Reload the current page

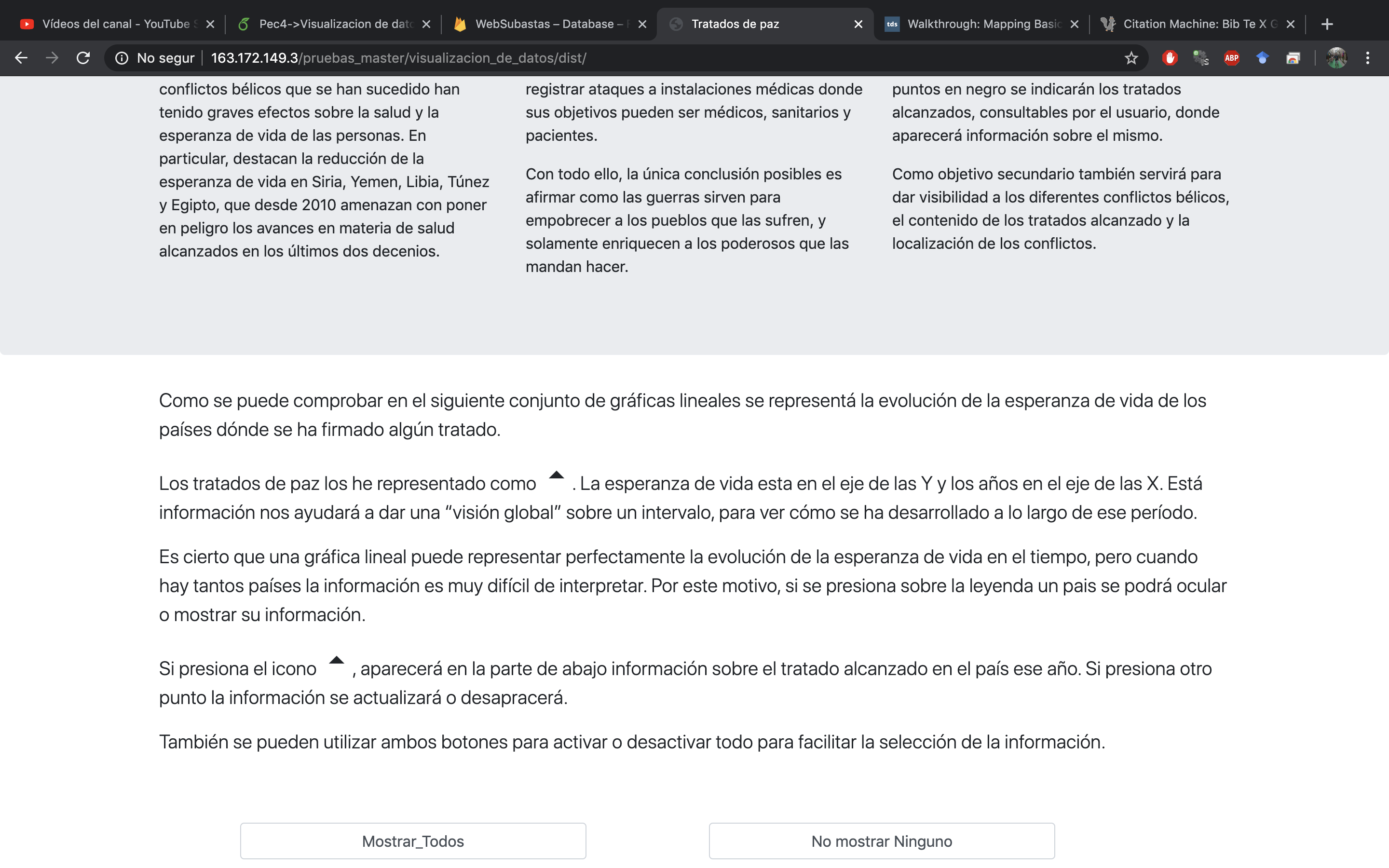[83, 58]
